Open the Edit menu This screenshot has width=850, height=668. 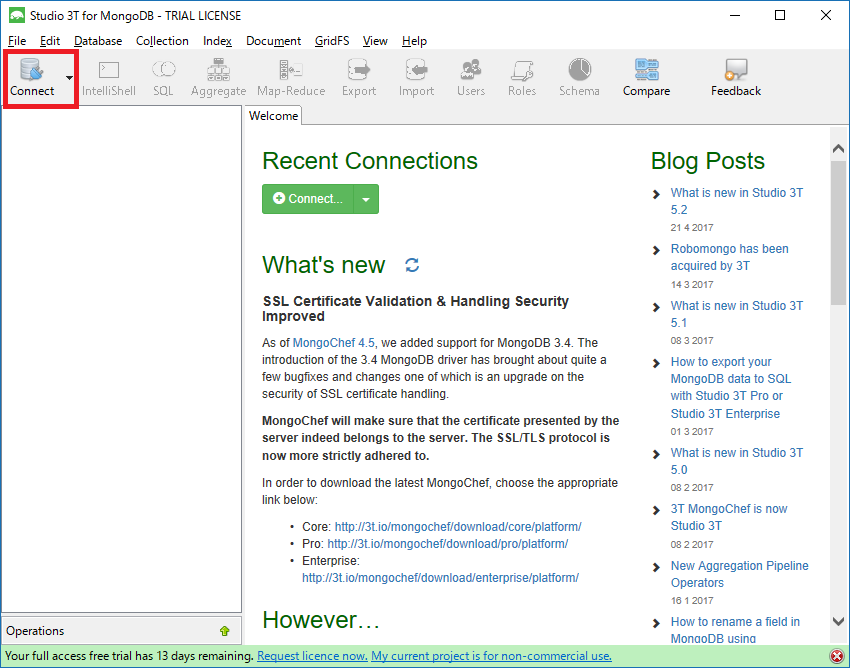point(49,41)
